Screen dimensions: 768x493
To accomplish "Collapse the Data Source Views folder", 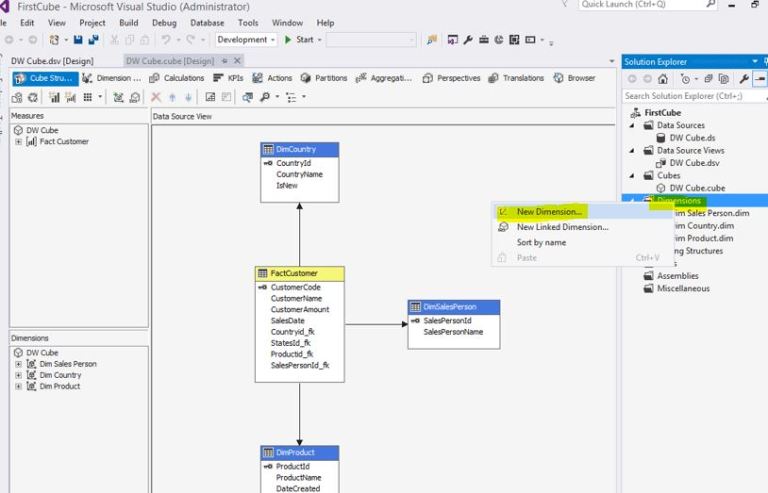I will pyautogui.click(x=632, y=150).
